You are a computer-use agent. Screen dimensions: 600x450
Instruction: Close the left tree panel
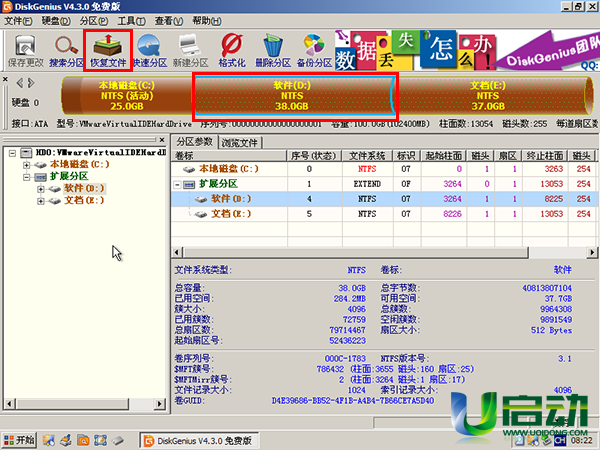click(x=162, y=140)
